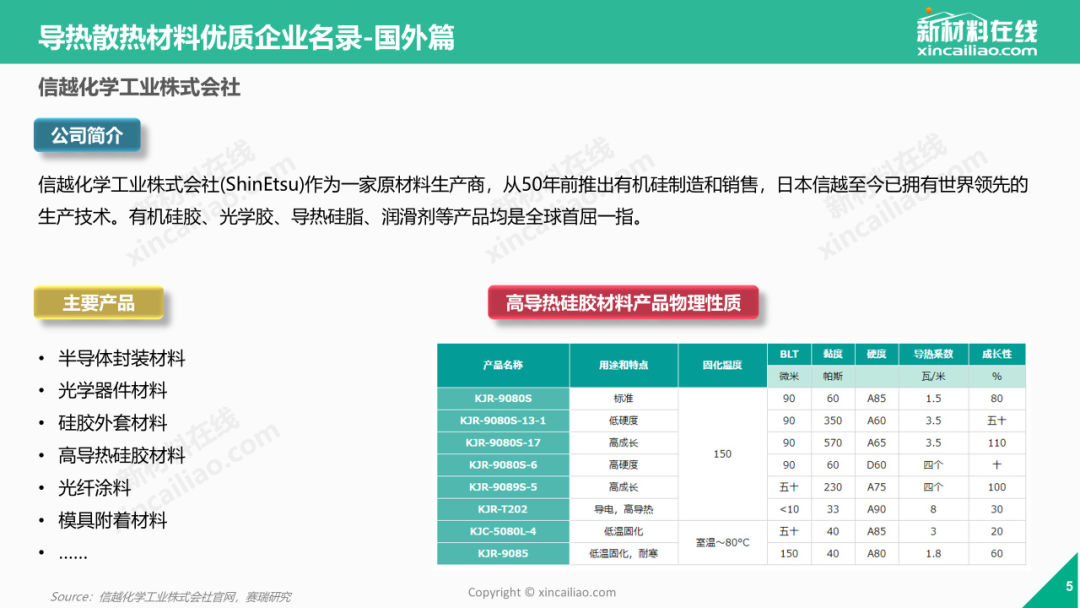Click the 高硬度 feature cell
Screen dimensions: 1080x608
(x=623, y=465)
